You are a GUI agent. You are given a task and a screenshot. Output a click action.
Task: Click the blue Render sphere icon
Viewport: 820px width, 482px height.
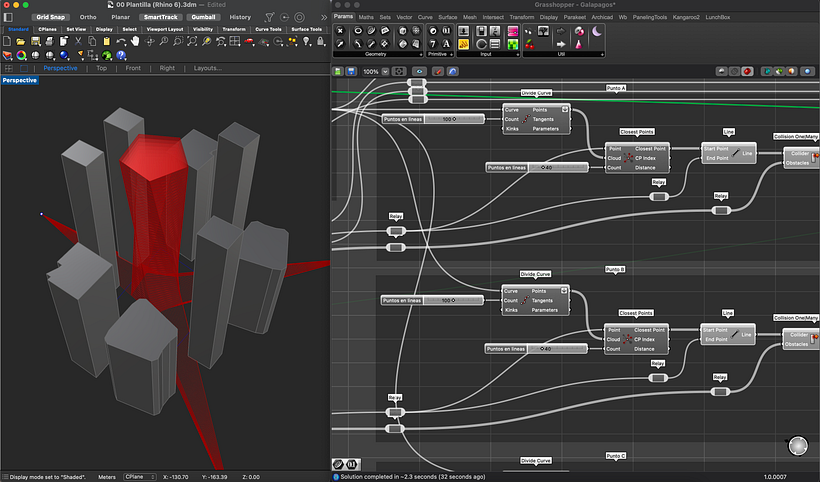click(64, 55)
